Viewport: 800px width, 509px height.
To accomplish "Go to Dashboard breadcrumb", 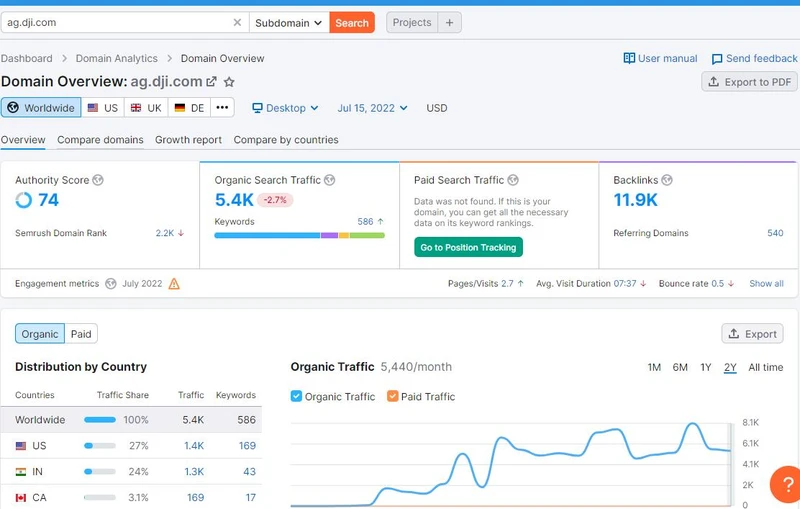I will point(27,58).
